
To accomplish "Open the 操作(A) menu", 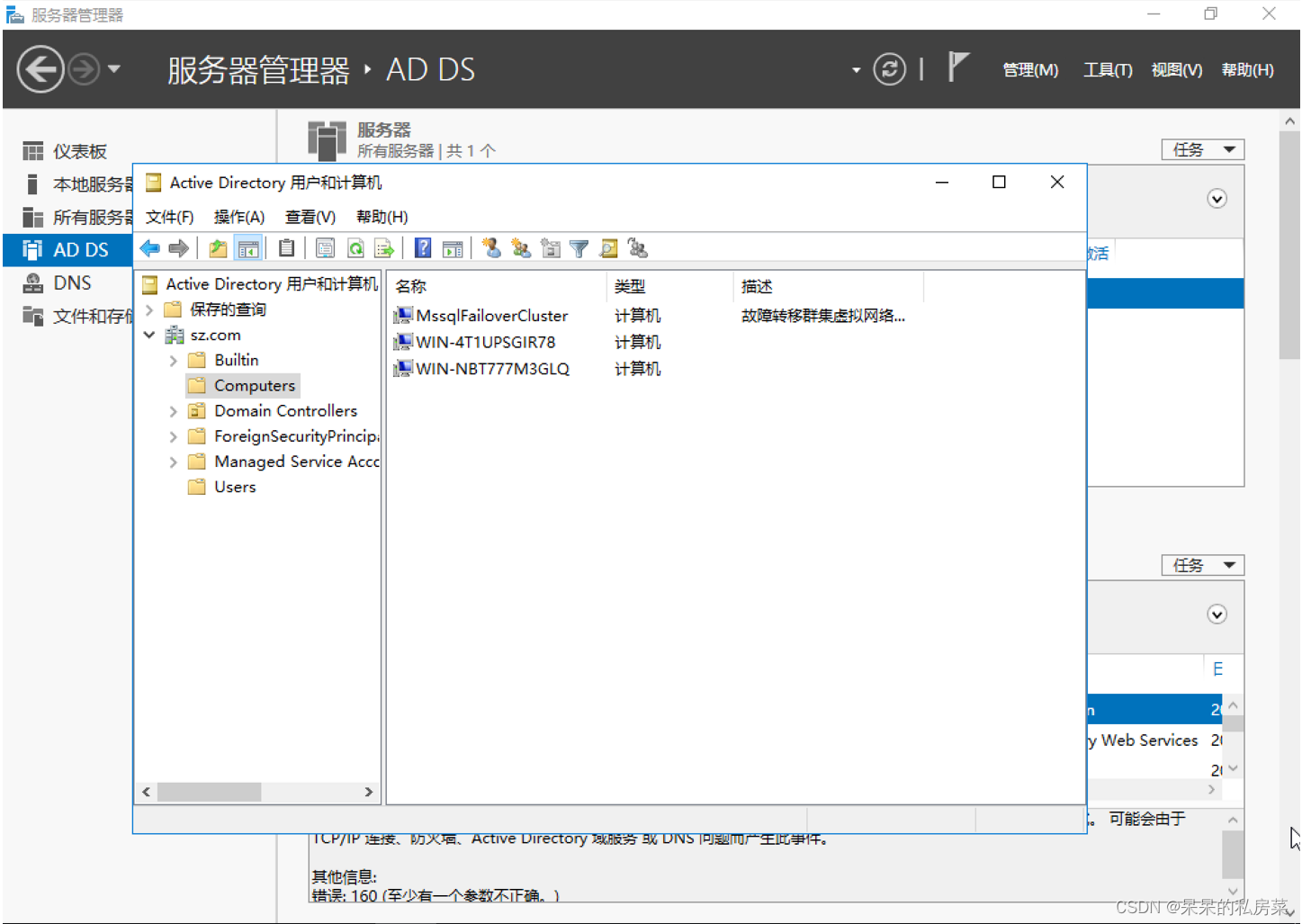I will coord(239,217).
